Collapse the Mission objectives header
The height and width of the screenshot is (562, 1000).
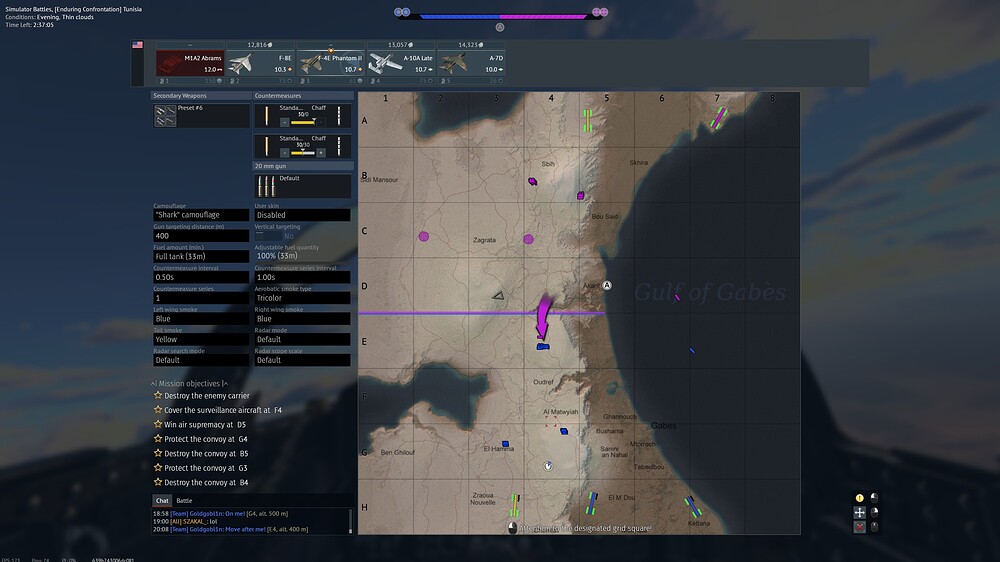[189, 383]
